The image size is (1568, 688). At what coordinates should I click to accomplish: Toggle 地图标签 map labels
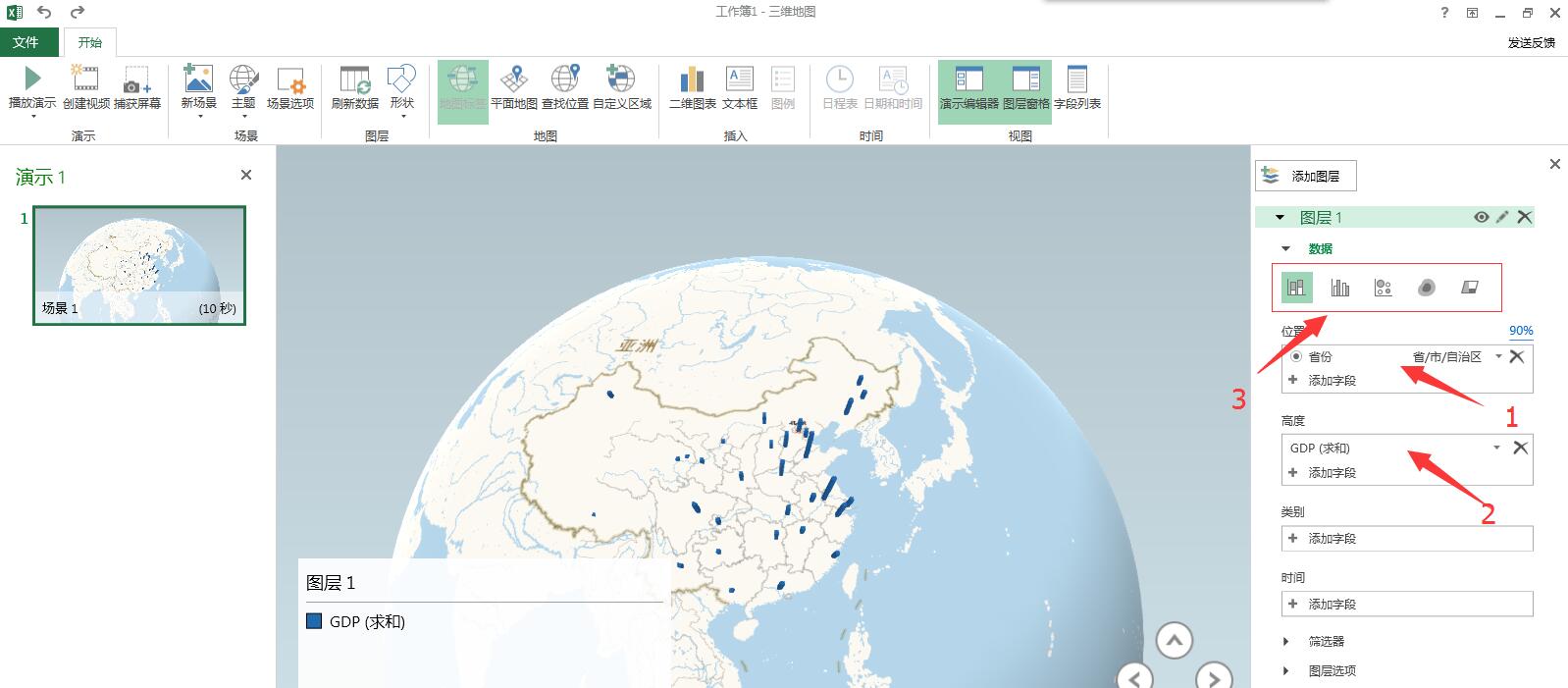[x=462, y=91]
